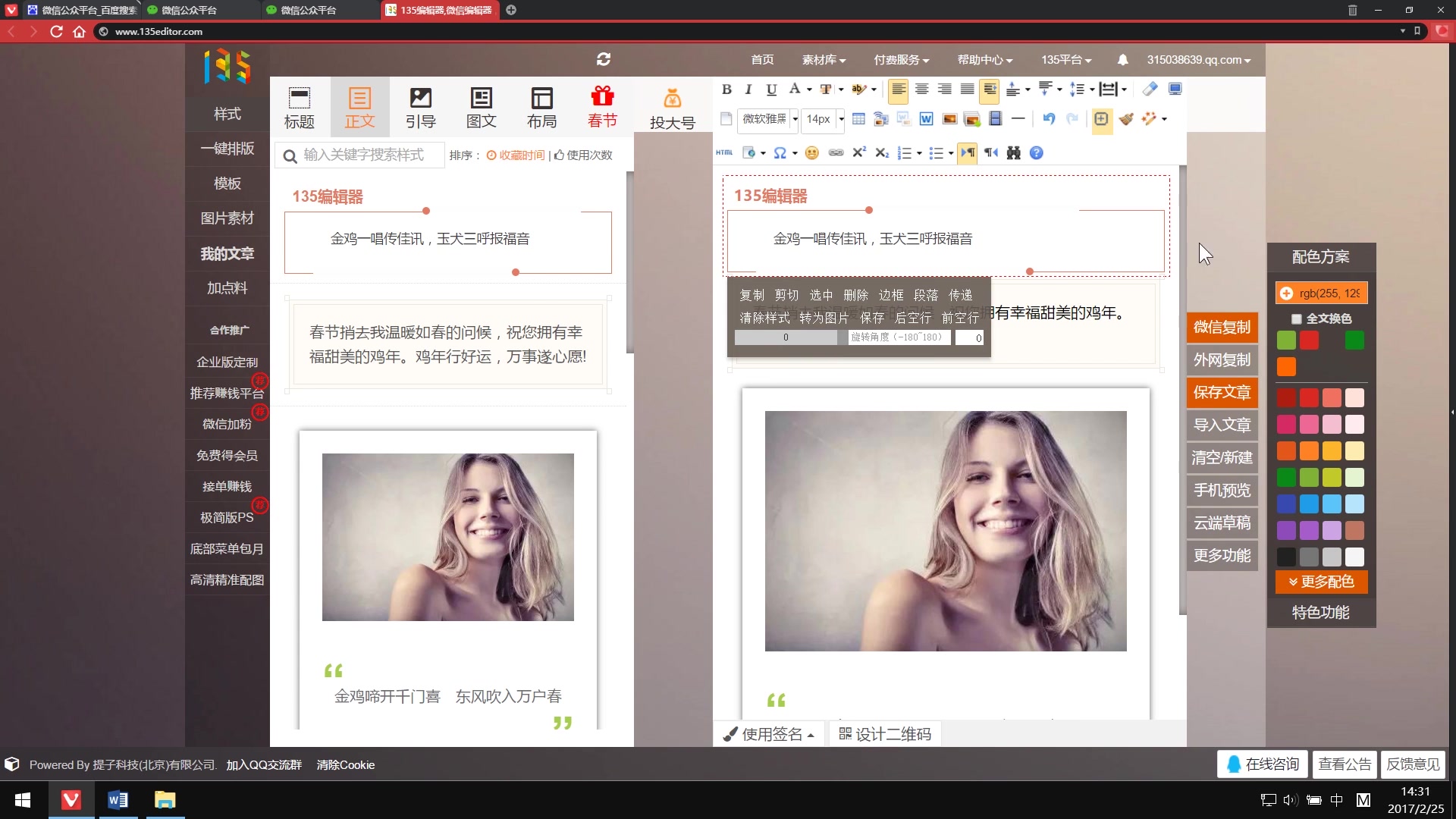Switch to the 春节 style tab
Viewport: 1456px width, 819px height.
(603, 108)
